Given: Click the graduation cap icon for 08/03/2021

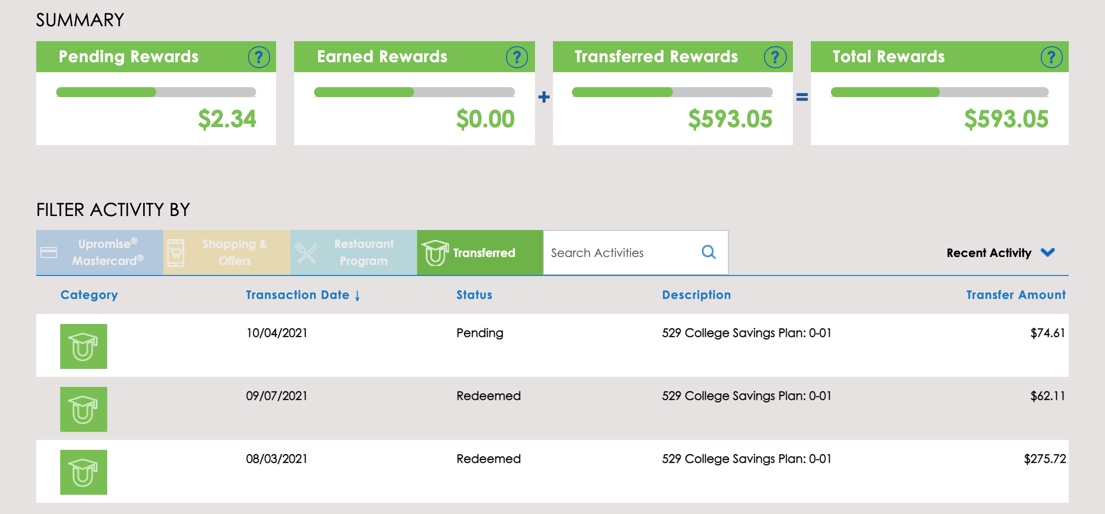Looking at the screenshot, I should click(83, 472).
